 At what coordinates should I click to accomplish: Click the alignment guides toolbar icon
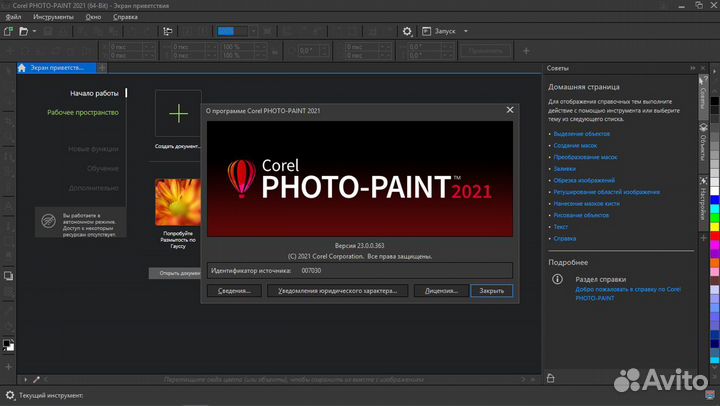tap(168, 31)
